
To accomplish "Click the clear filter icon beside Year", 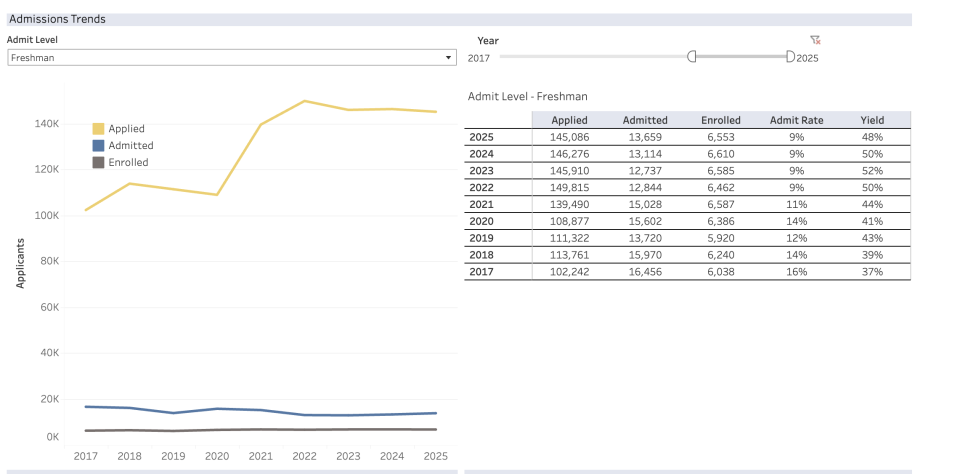I will coord(815,40).
